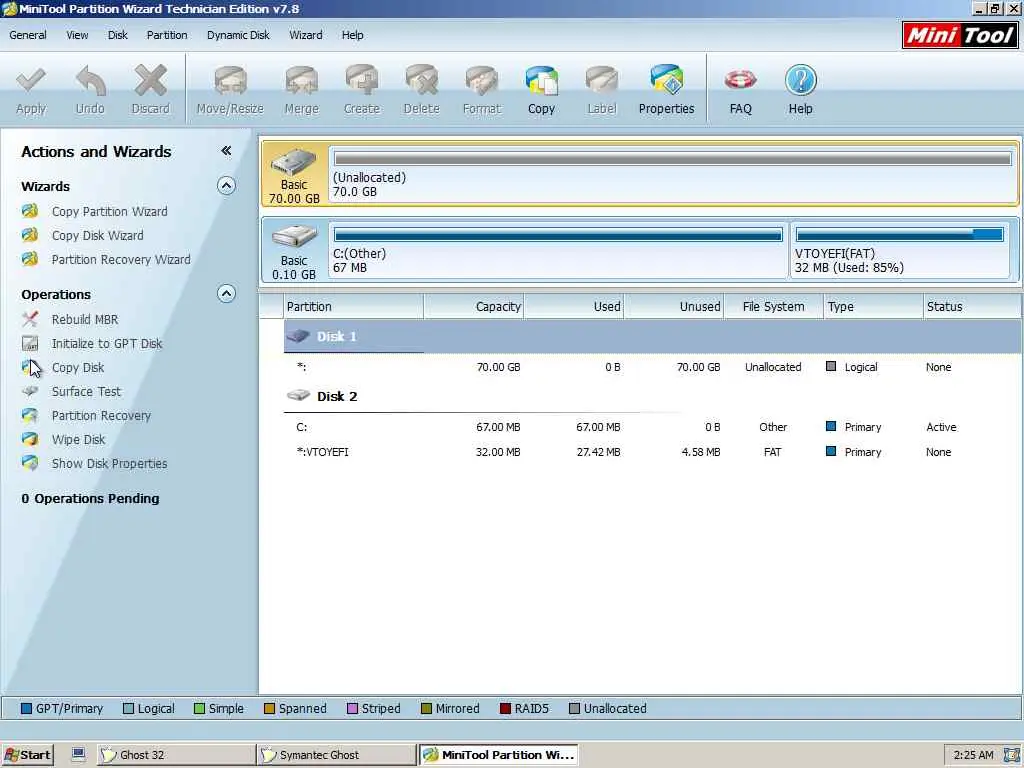Select the *:VTOYEFI partition row

click(652, 452)
